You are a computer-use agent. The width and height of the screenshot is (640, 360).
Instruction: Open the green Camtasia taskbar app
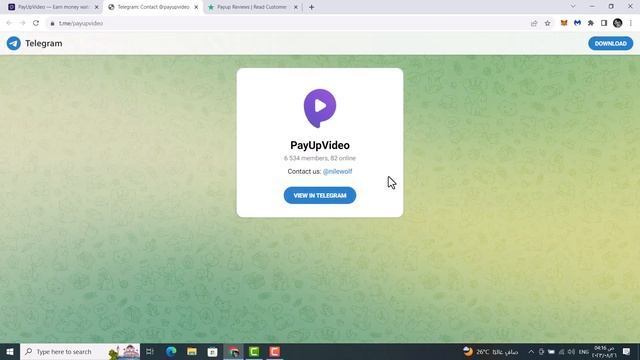tap(254, 351)
